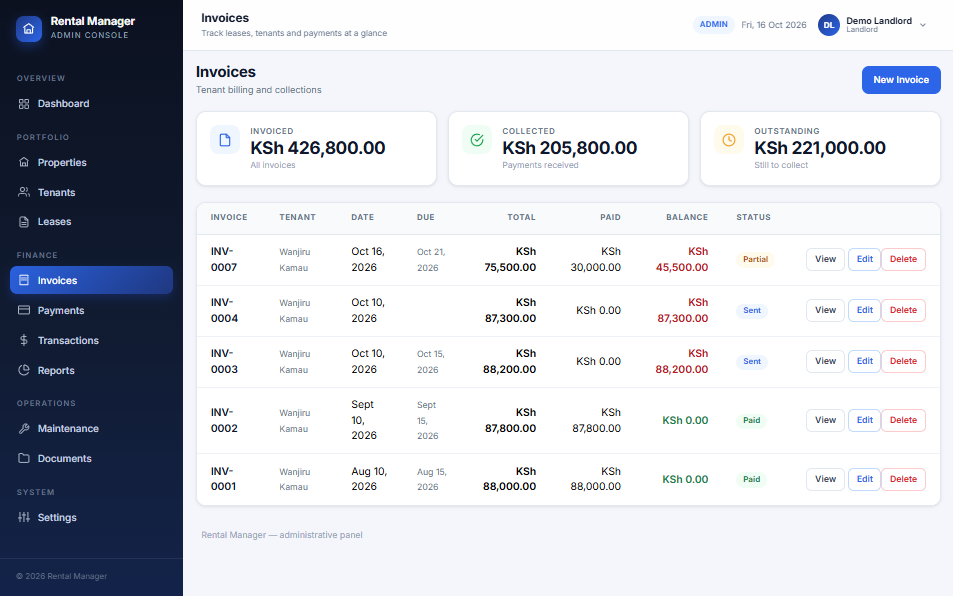This screenshot has width=953, height=596.
Task: Click the Invoiced card file icon
Action: pos(225,140)
